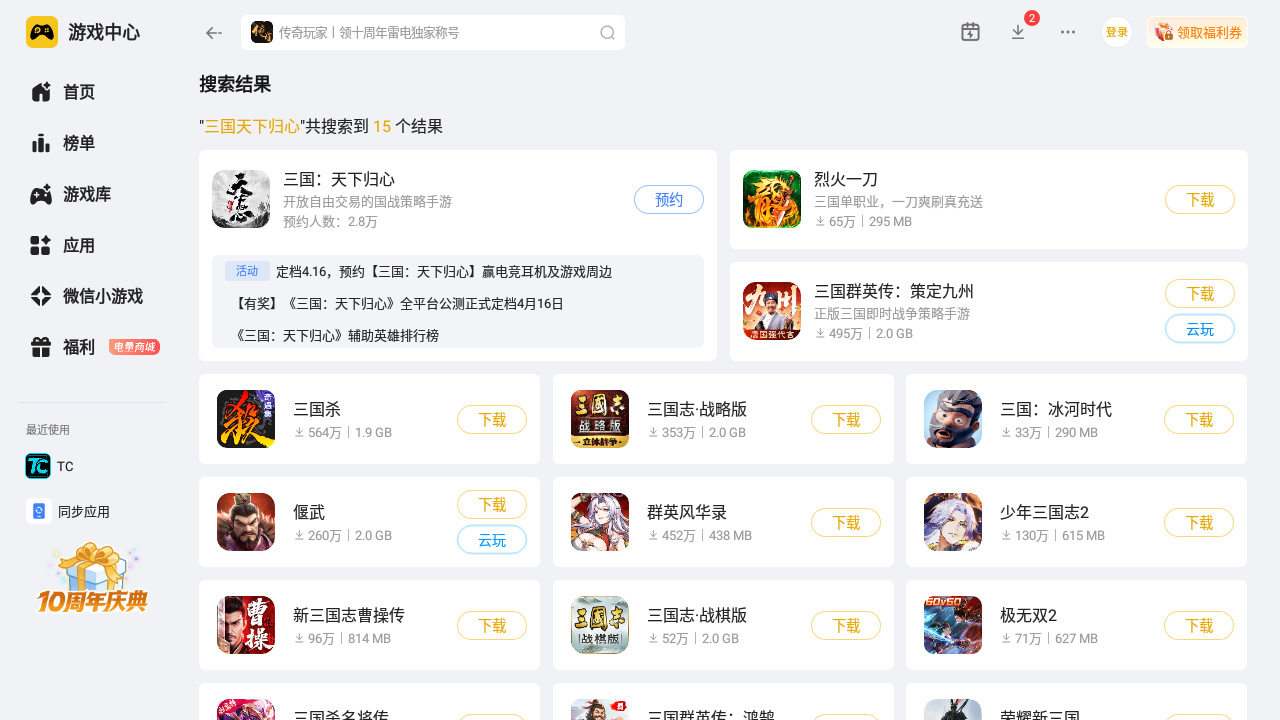Click the 游戏中心 logo icon
The width and height of the screenshot is (1280, 720).
pyautogui.click(x=42, y=32)
